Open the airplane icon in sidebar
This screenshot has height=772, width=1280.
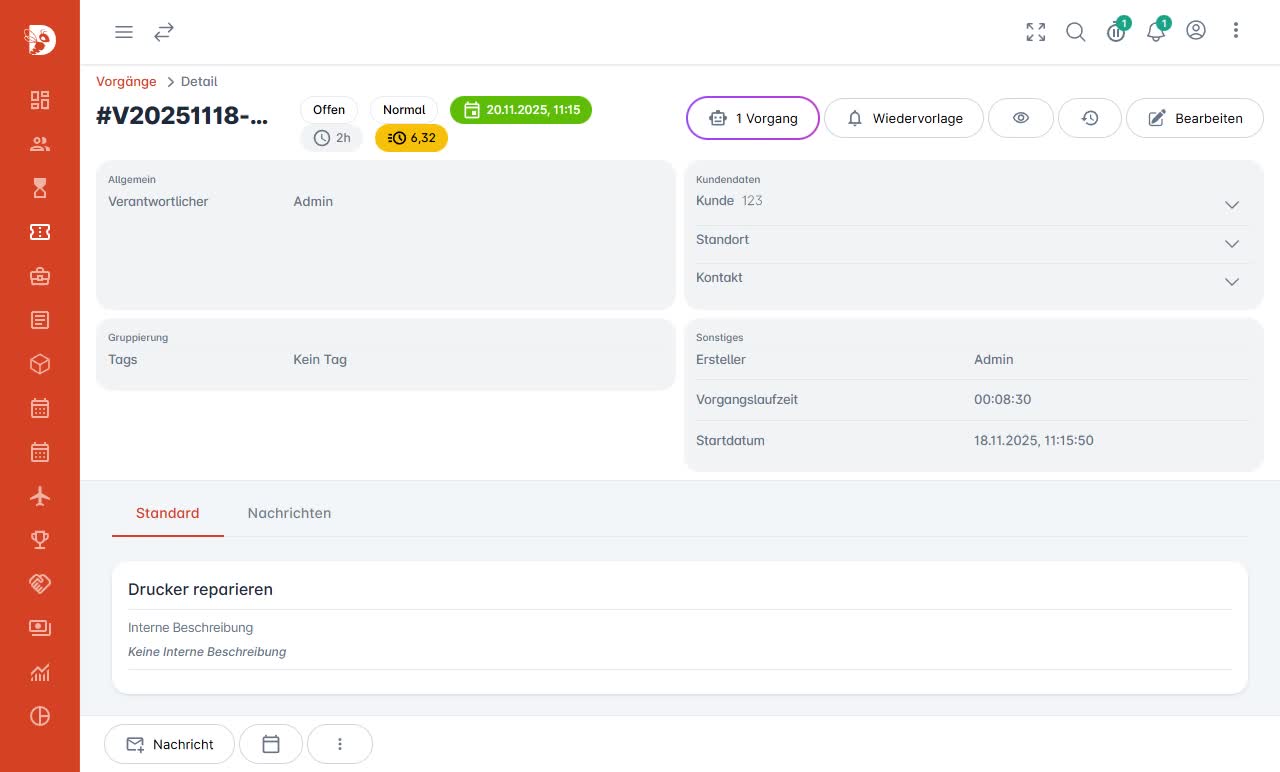click(x=40, y=496)
